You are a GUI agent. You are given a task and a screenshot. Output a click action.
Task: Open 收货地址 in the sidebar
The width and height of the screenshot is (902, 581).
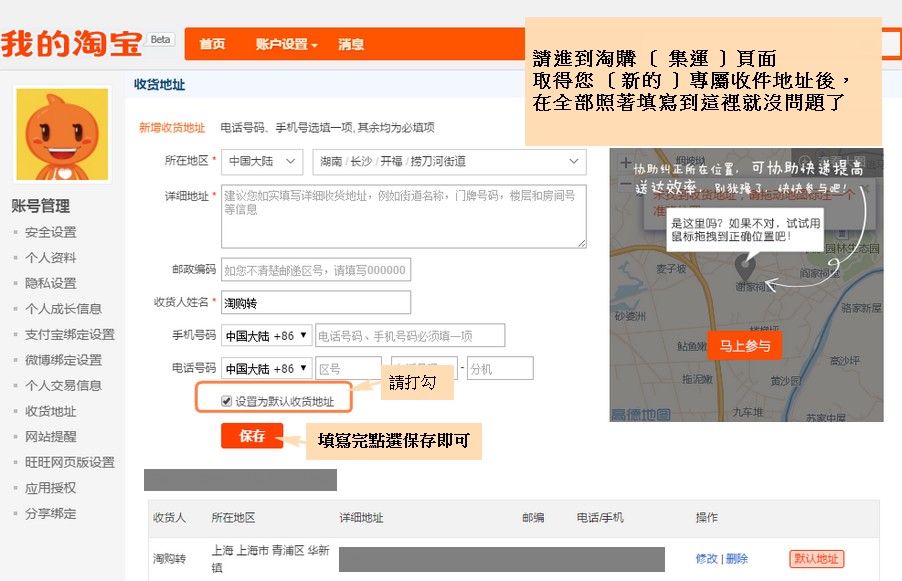(51, 411)
